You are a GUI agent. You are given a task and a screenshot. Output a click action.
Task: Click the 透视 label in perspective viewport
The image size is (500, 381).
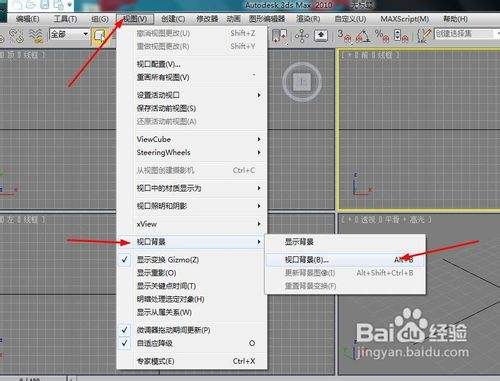369,219
